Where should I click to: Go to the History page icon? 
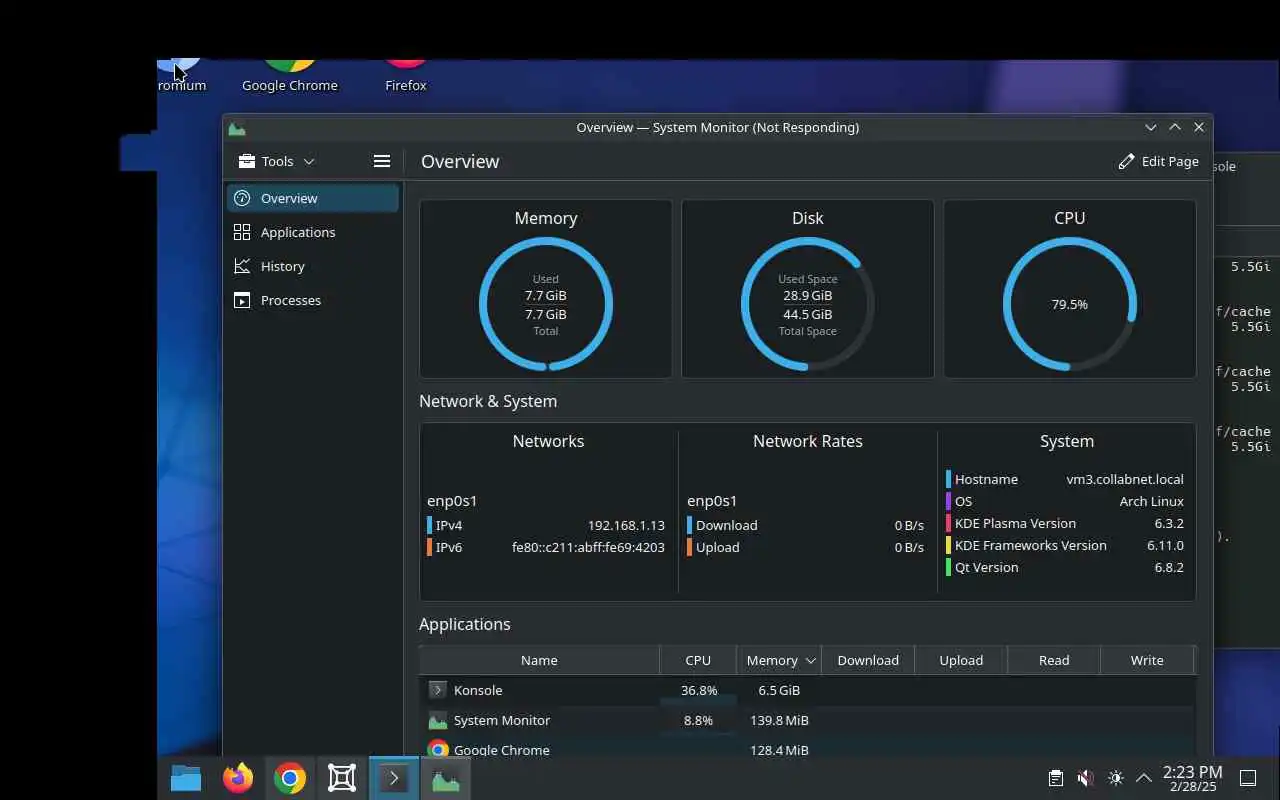click(x=242, y=266)
